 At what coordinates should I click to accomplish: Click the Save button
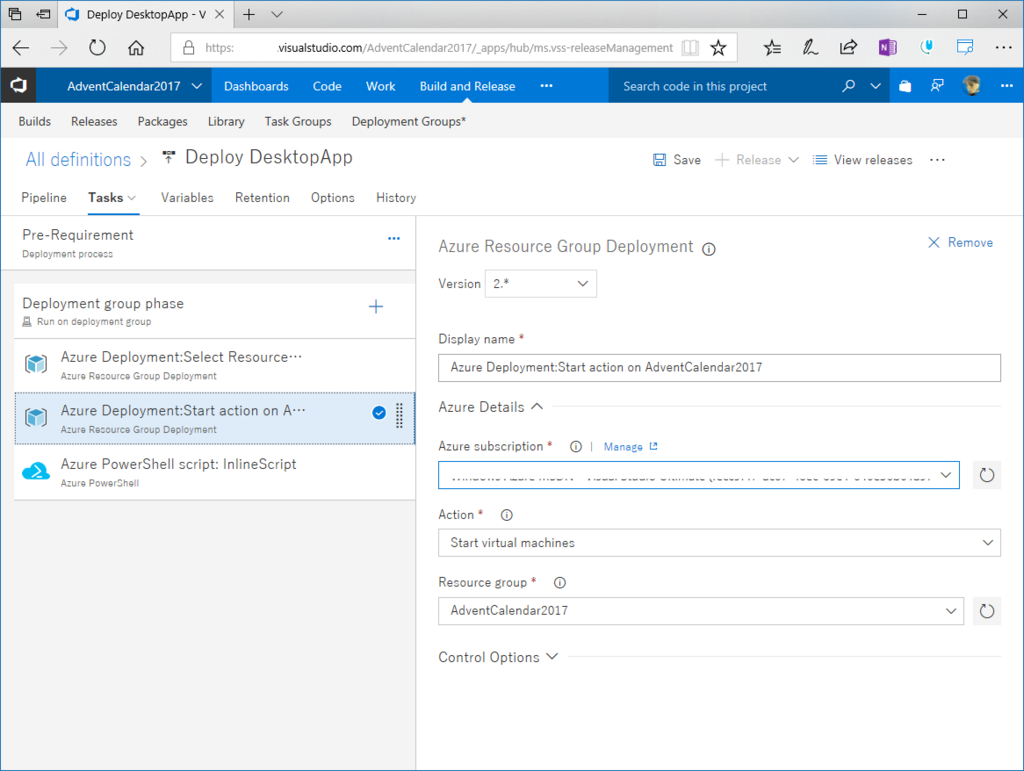coord(676,160)
